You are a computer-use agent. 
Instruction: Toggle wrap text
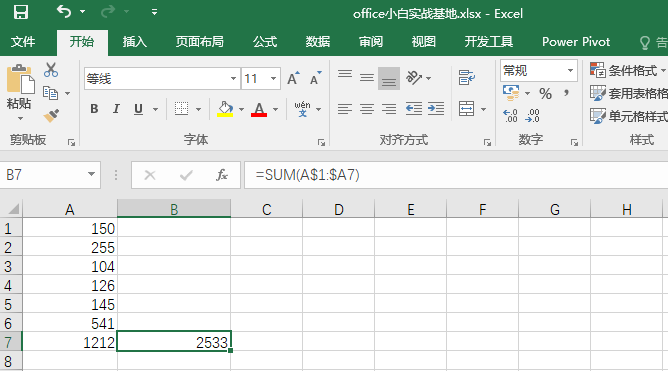(467, 78)
